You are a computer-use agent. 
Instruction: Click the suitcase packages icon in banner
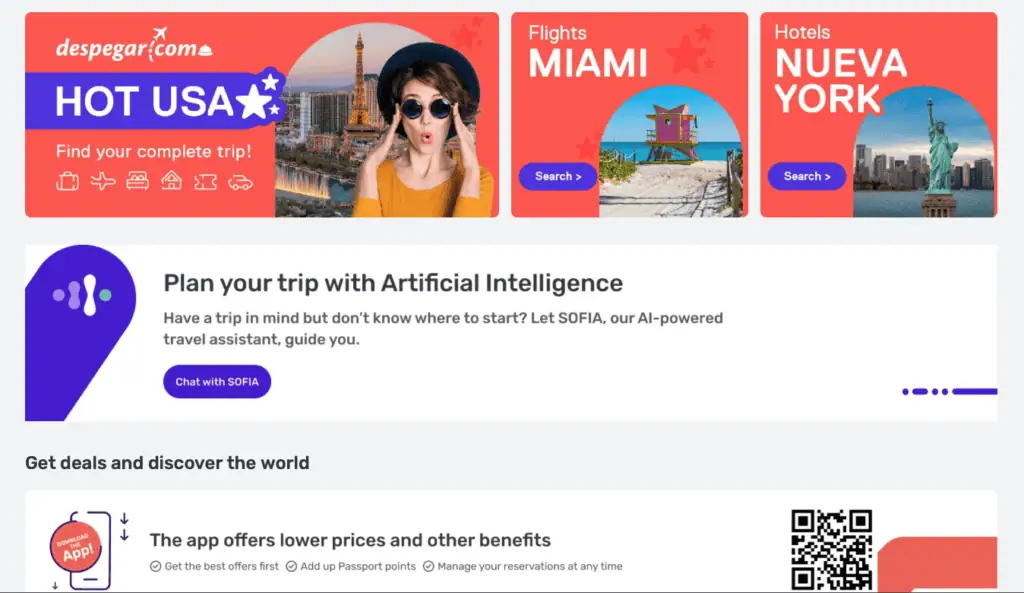point(67,181)
